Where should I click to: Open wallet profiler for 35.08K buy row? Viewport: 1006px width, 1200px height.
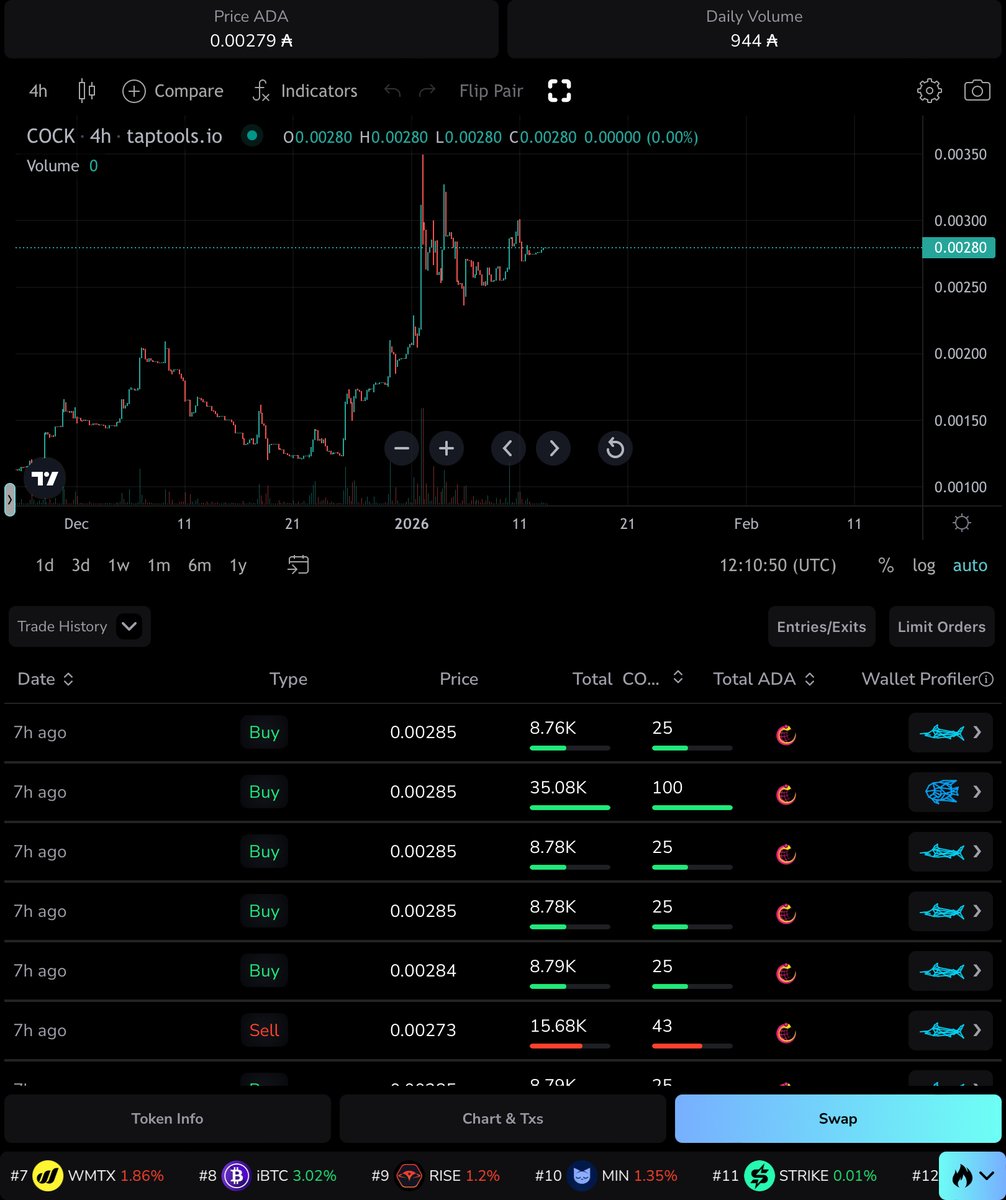click(x=951, y=792)
